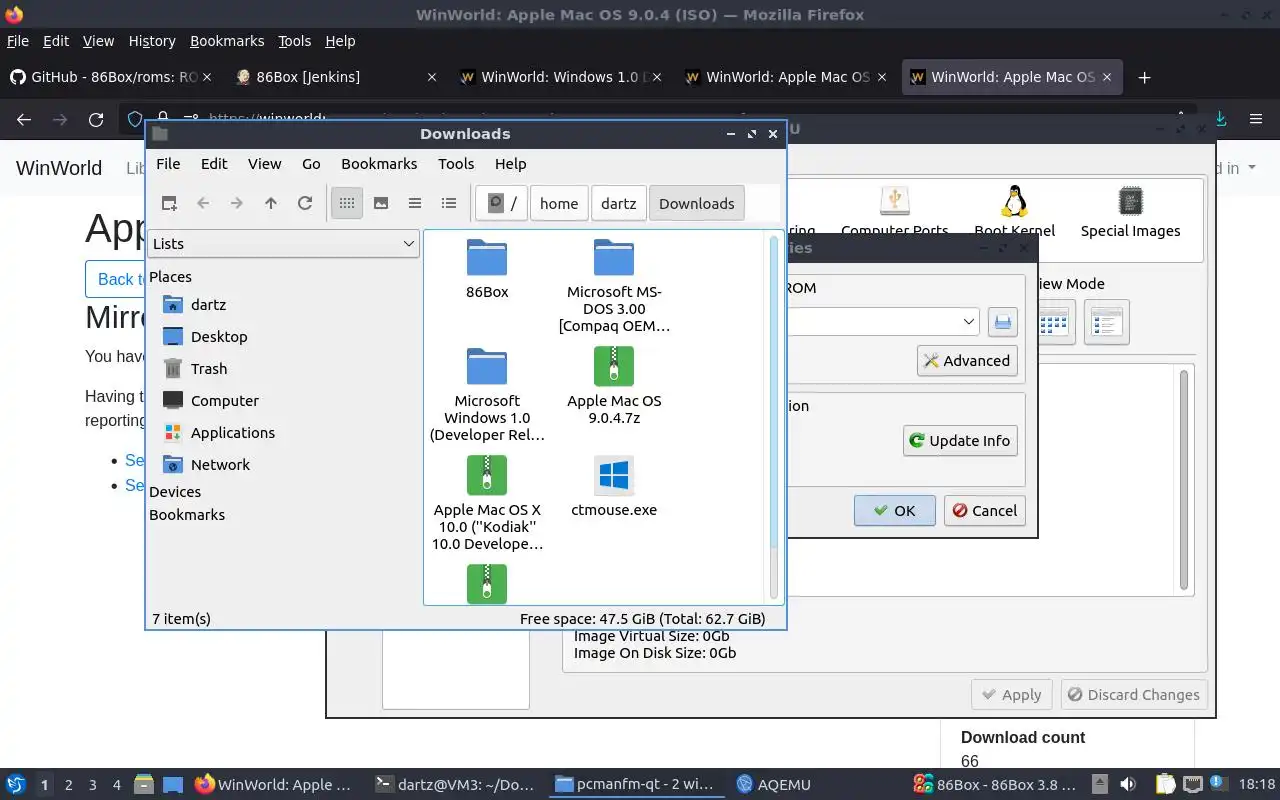Click the file list vertical scrollbar
Viewport: 1280px width, 800px height.
(772, 416)
